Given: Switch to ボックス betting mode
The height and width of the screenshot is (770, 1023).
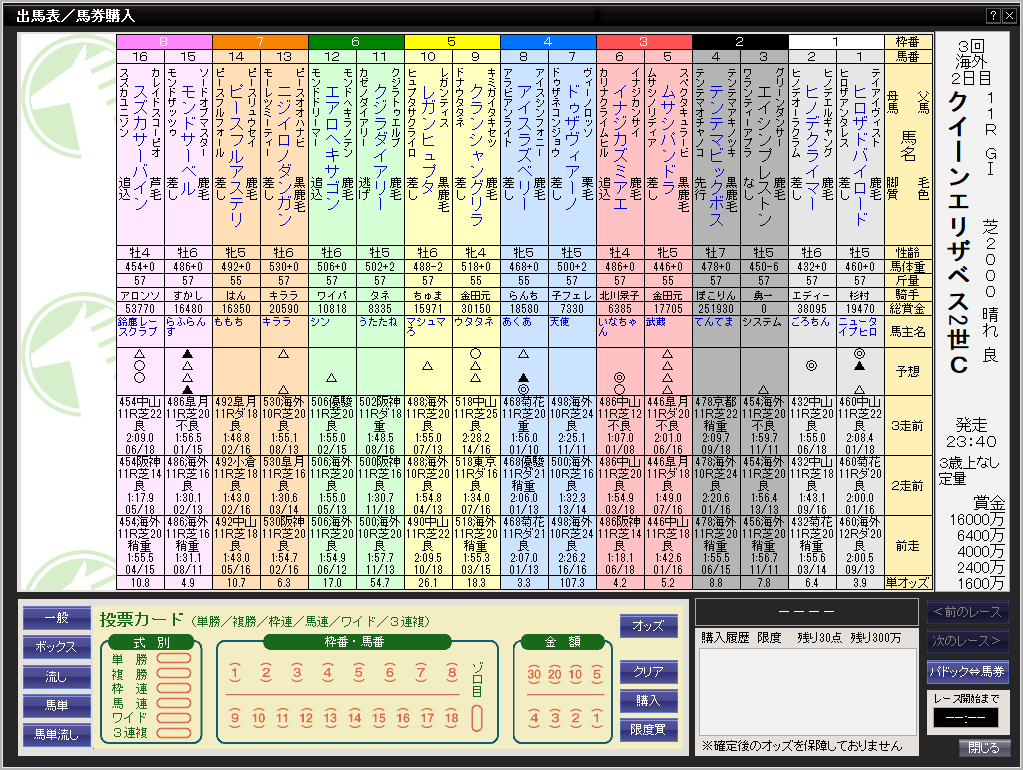Looking at the screenshot, I should click(x=57, y=647).
